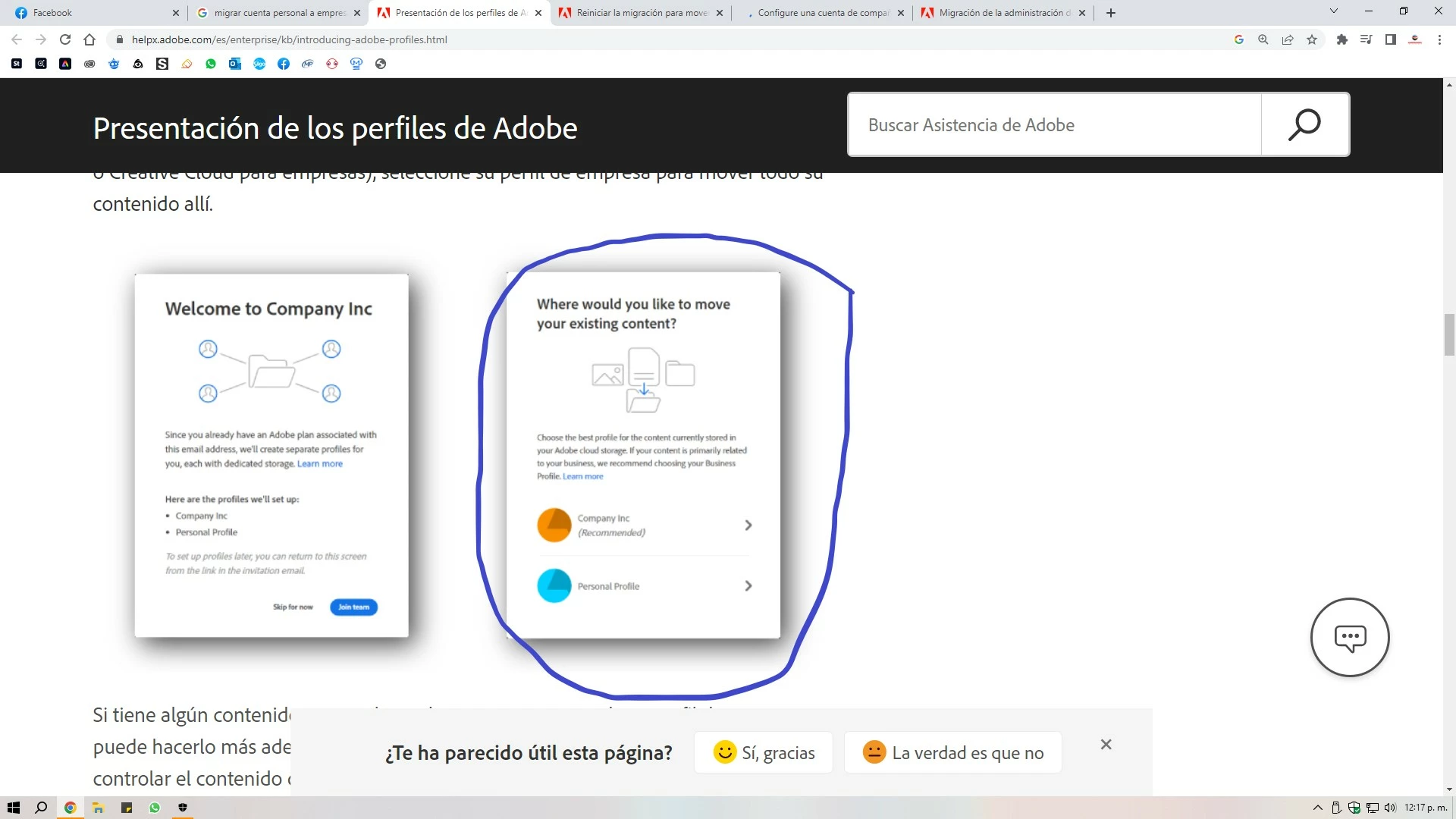
Task: Click the 'Buscar Asistencia de Adobe' search field
Action: pos(1054,125)
